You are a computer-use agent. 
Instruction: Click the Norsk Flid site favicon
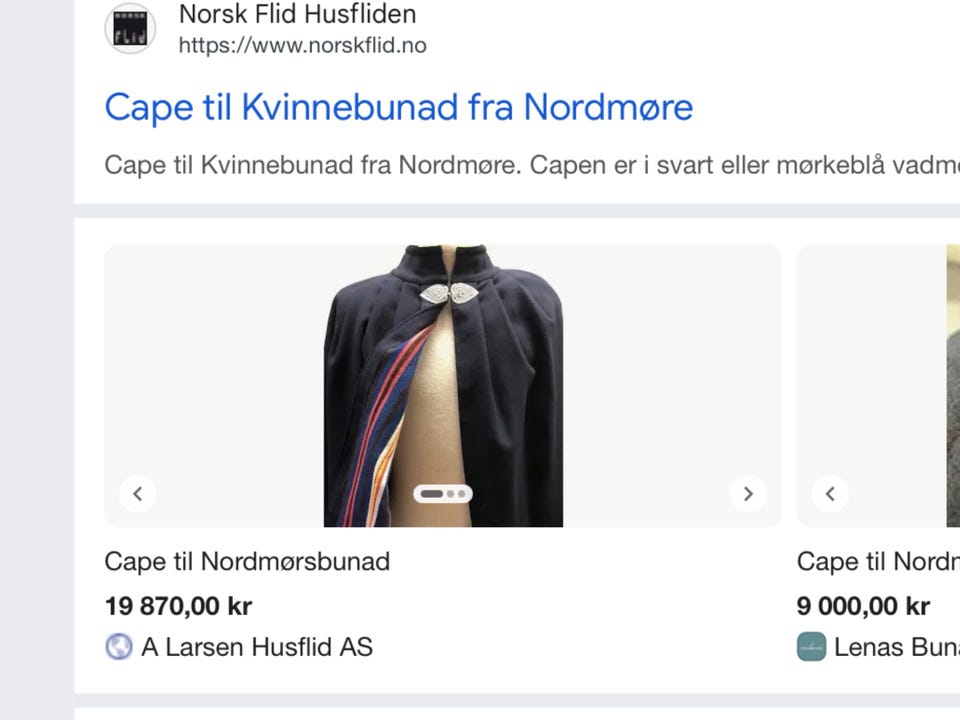pos(130,28)
